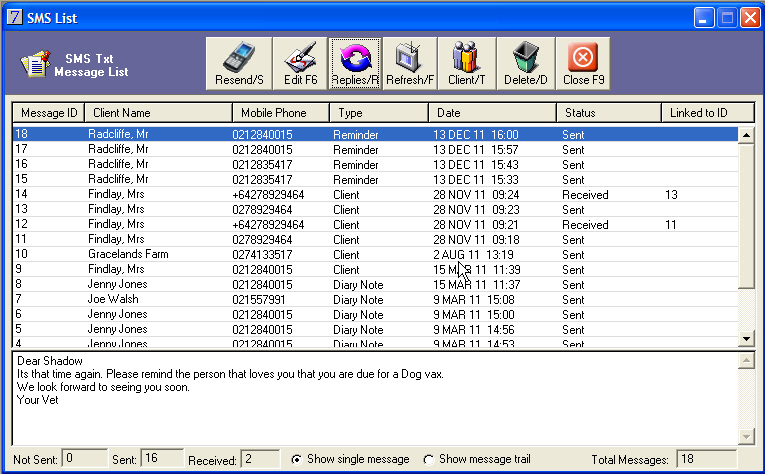
Task: Sort by Date column header
Action: tap(492, 113)
